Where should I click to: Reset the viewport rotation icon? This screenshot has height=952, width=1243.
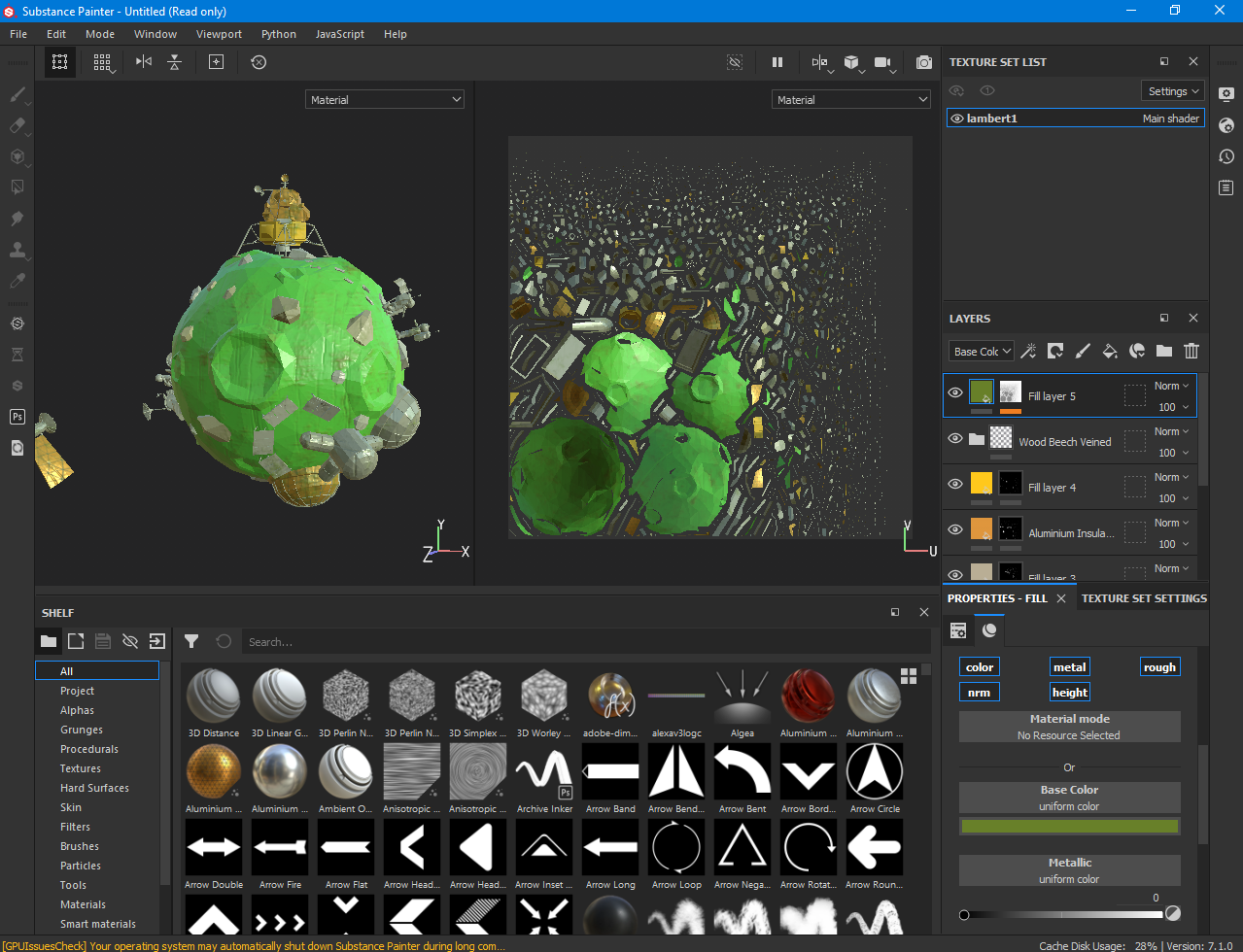pyautogui.click(x=259, y=62)
